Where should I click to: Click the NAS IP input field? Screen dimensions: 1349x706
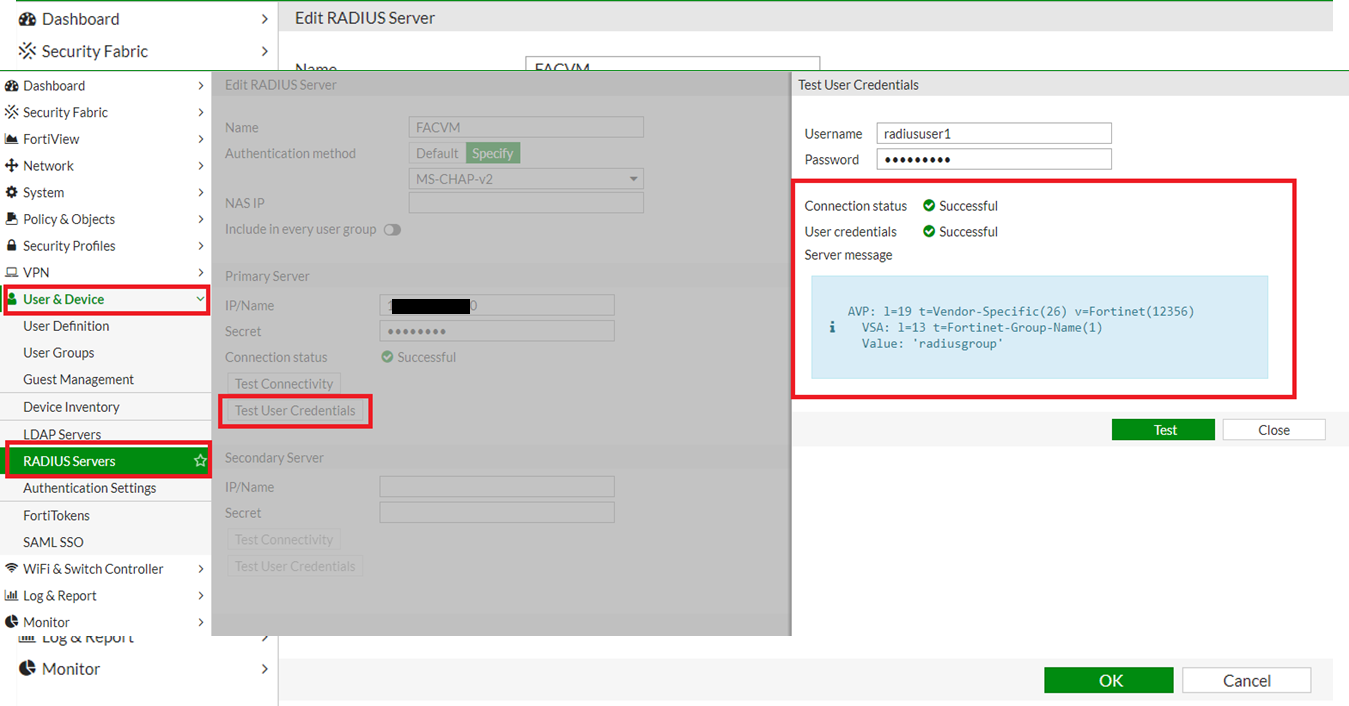[526, 203]
